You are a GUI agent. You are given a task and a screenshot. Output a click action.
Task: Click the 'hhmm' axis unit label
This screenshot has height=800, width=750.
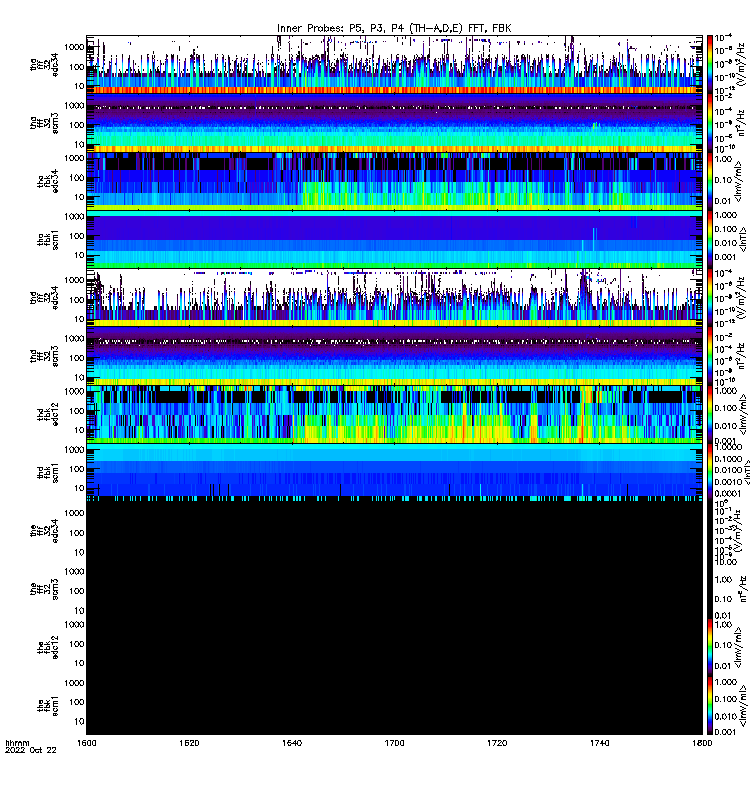(x=17, y=743)
